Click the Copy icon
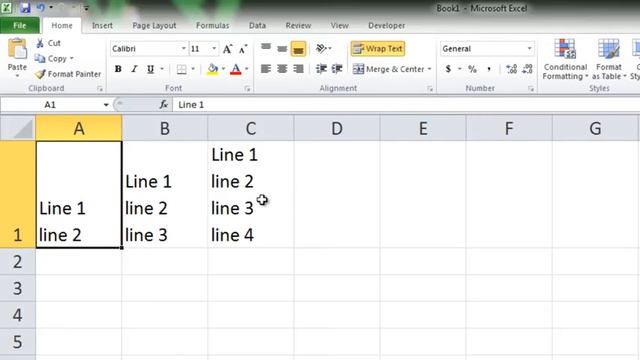This screenshot has width=640, height=360. click(x=40, y=58)
